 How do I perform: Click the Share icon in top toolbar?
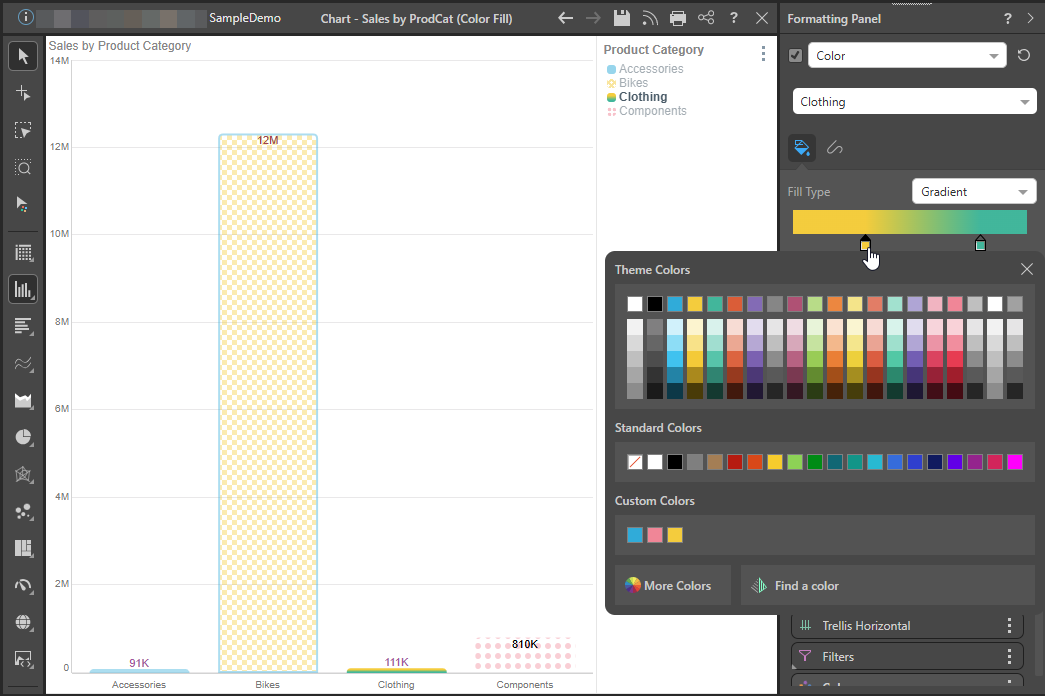(706, 18)
